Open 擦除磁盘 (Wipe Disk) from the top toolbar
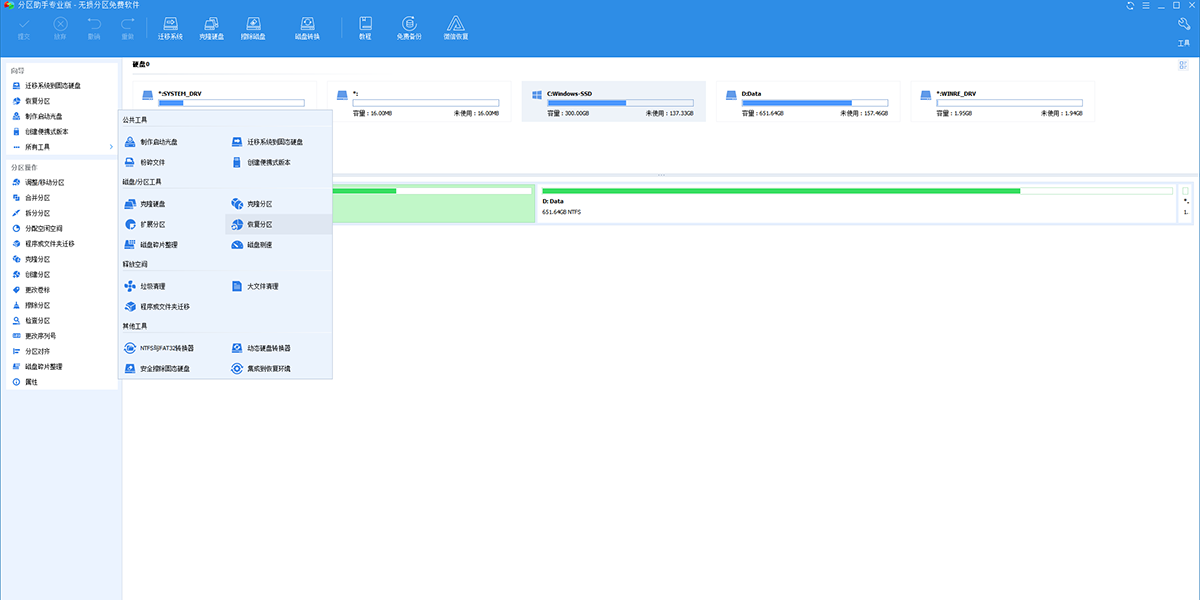The width and height of the screenshot is (1200, 600). (254, 28)
